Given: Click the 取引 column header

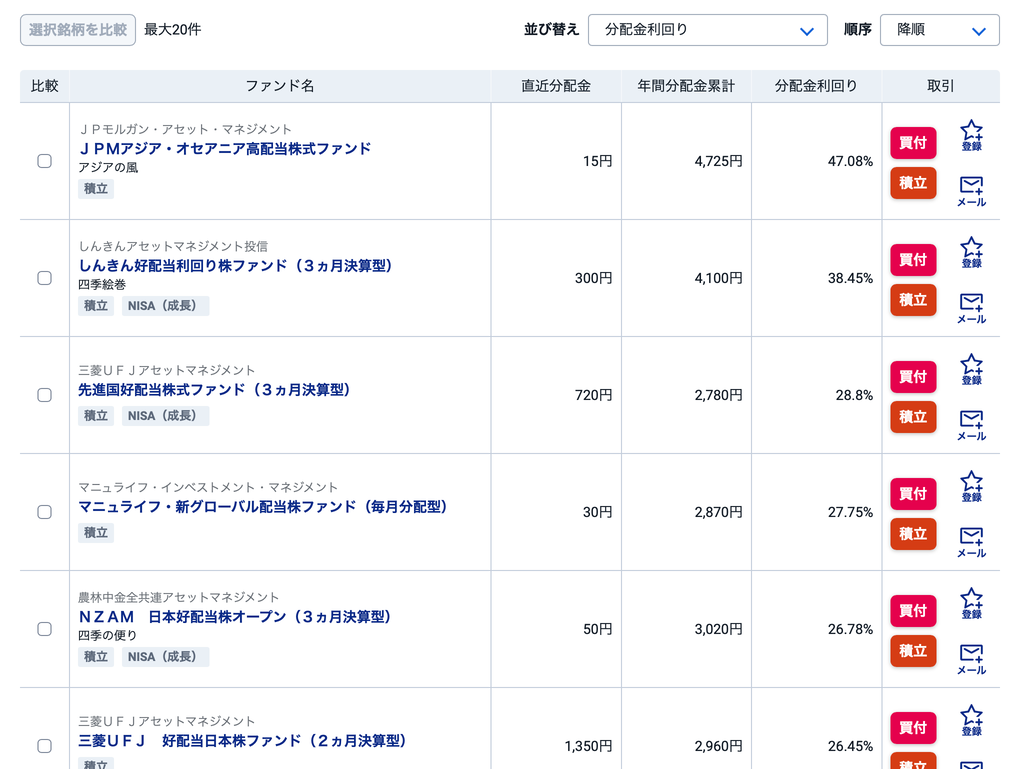Looking at the screenshot, I should [x=941, y=86].
